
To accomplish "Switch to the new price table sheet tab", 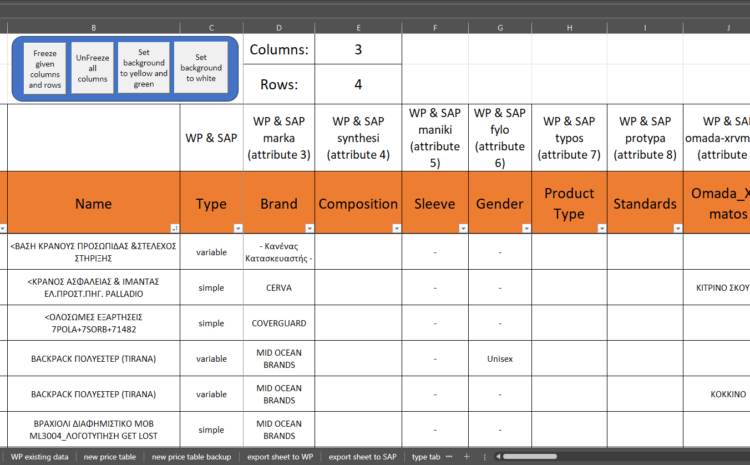I will pos(110,457).
